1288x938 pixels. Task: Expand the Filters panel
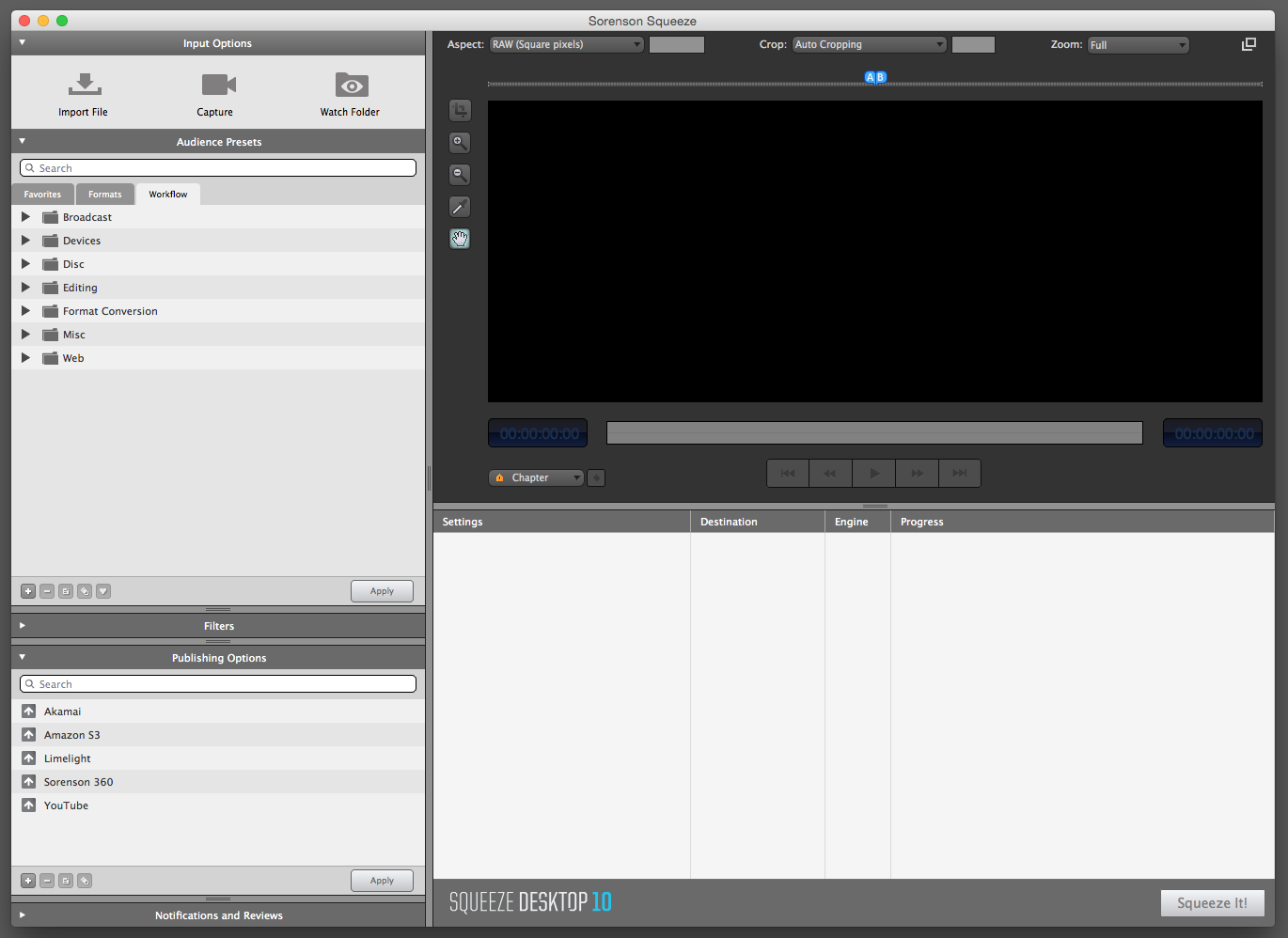[22, 626]
